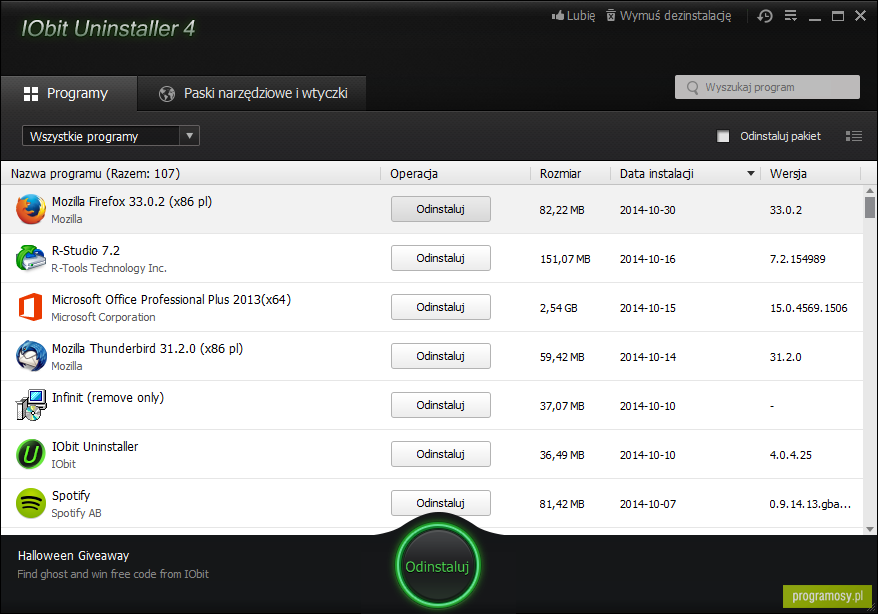Open the Halloween Giveaway promotion
Screen dimensions: 878x614
pyautogui.click(x=73, y=556)
